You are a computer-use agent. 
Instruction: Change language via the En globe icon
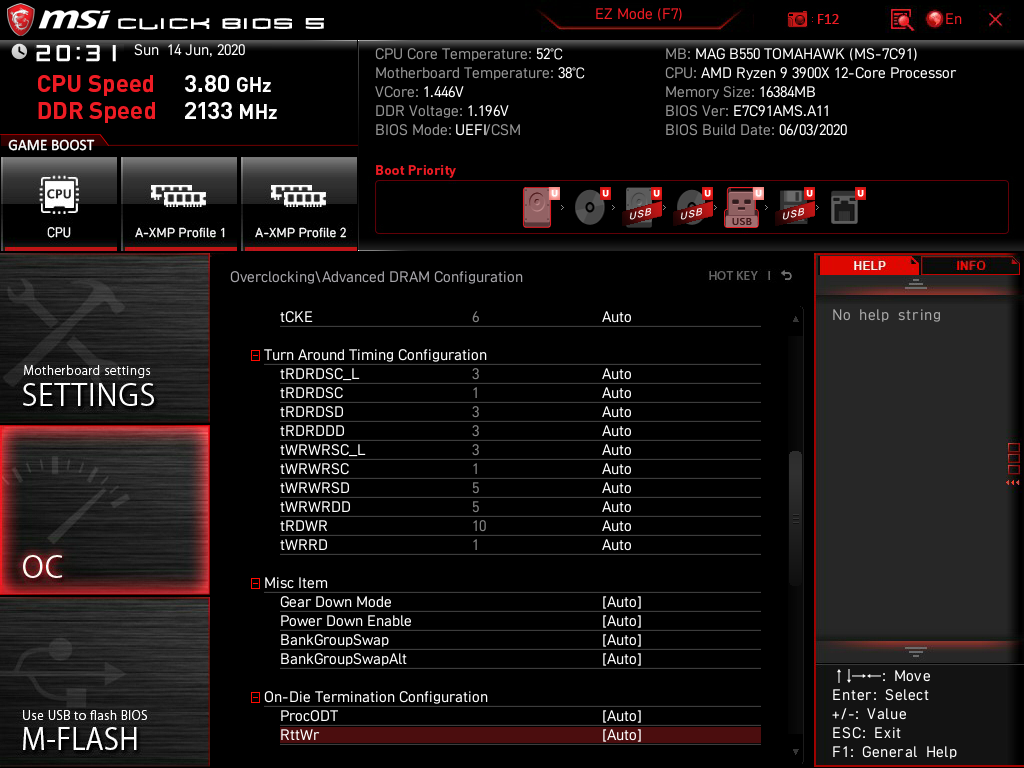click(944, 20)
